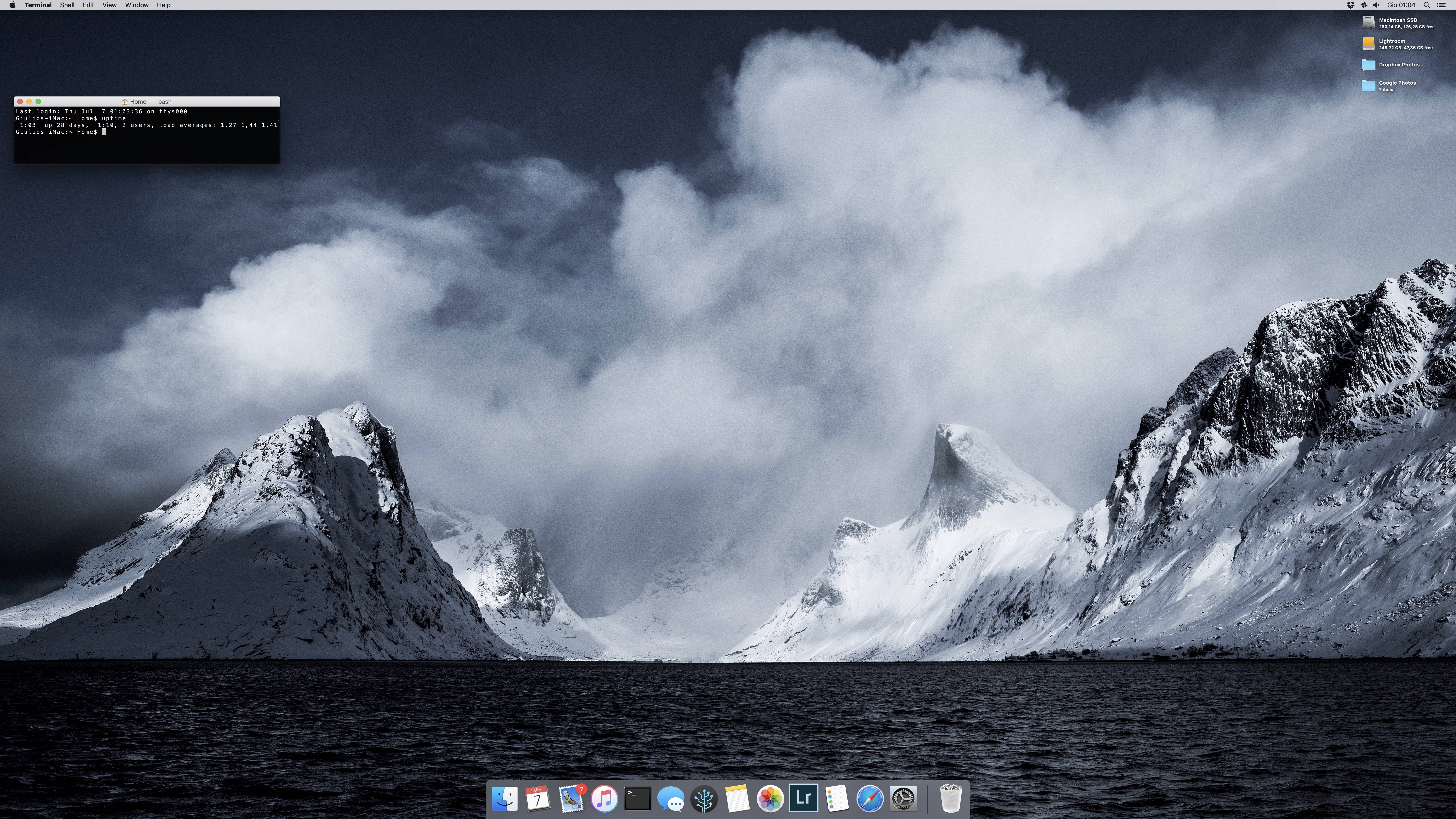Open the Window menu
This screenshot has height=819, width=1456.
coord(137,5)
